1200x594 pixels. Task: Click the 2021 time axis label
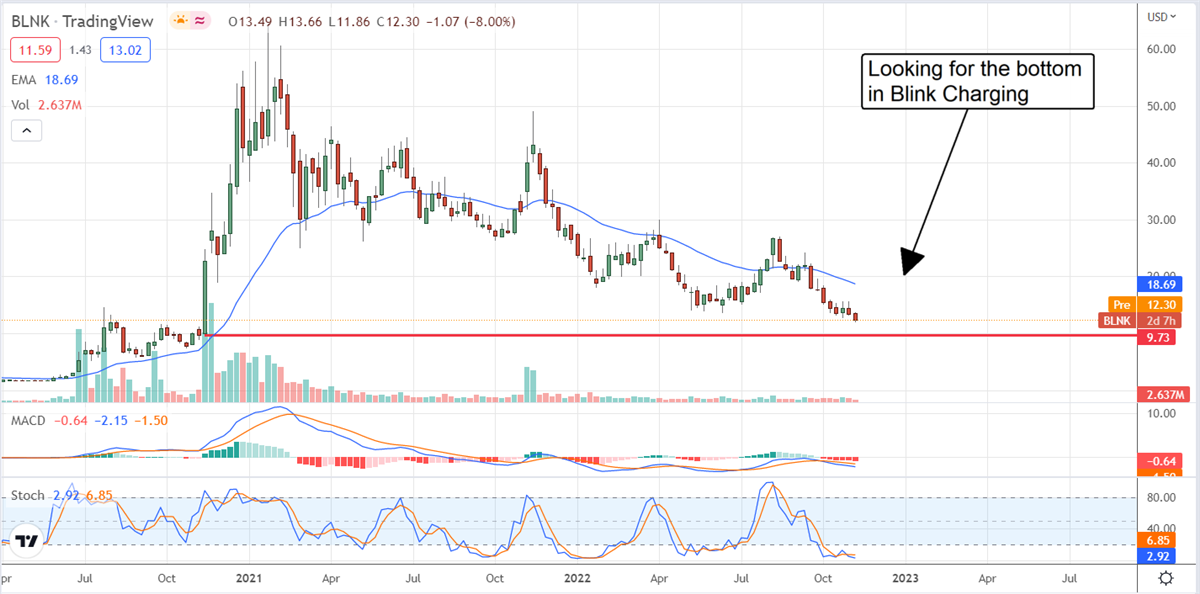tap(250, 578)
